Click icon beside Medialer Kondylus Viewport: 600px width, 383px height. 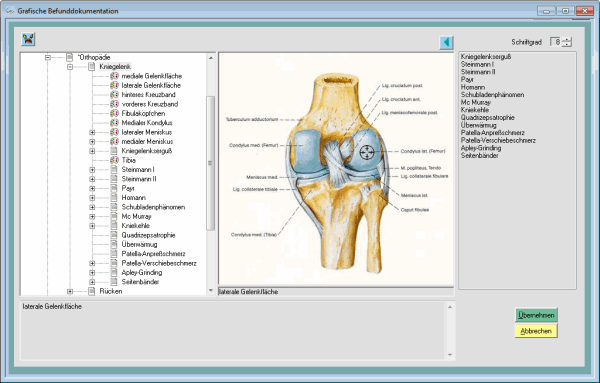click(x=114, y=122)
